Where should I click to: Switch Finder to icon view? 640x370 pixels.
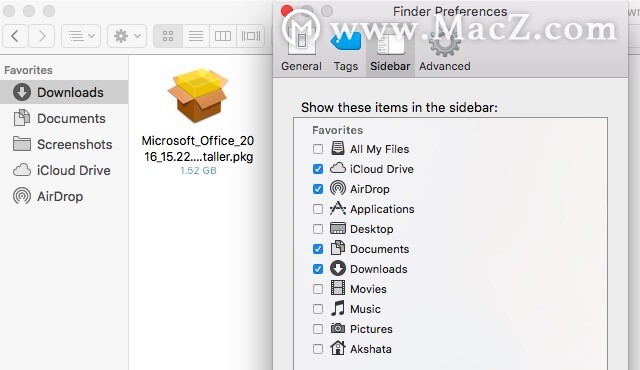[x=168, y=36]
